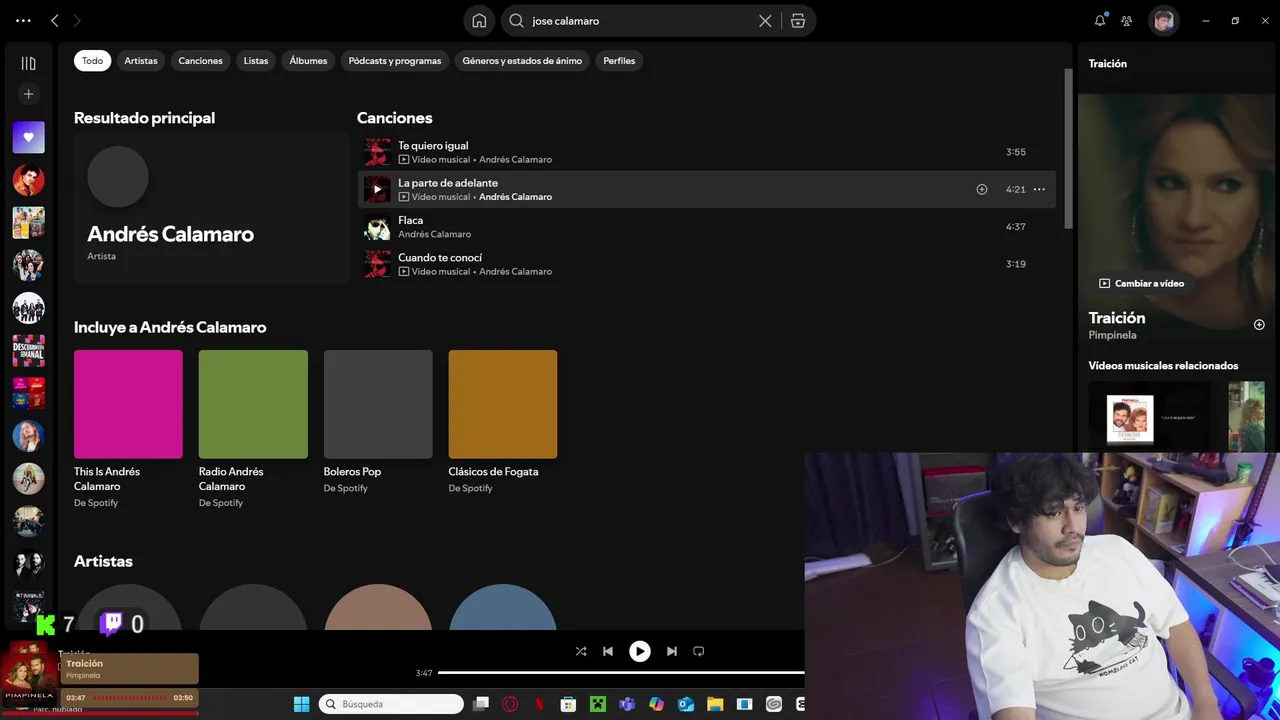Screen dimensions: 1280x720
Task: Open Microsoft Store from taskbar
Action: pos(568,704)
